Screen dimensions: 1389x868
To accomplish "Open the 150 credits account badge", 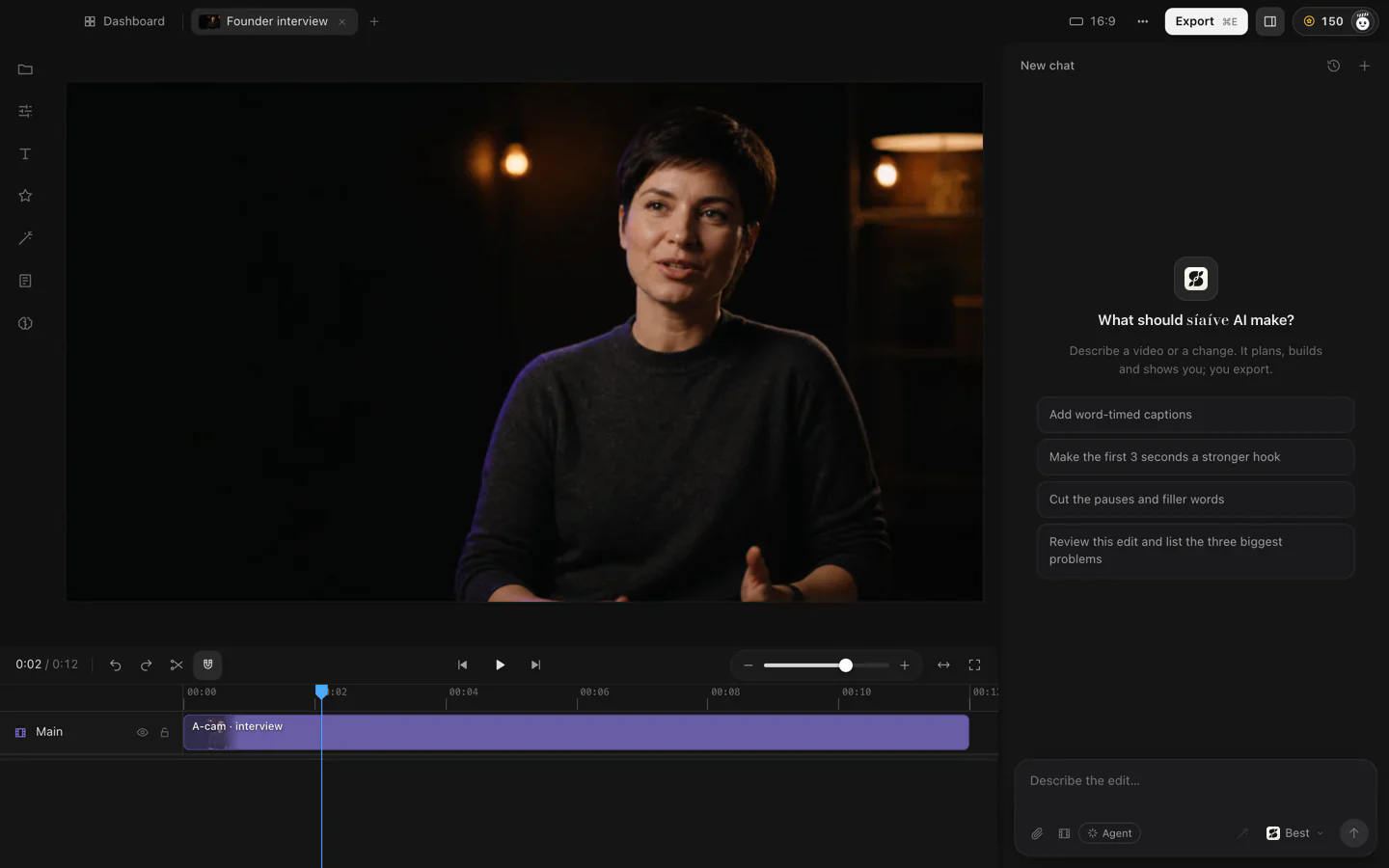I will coord(1335,21).
